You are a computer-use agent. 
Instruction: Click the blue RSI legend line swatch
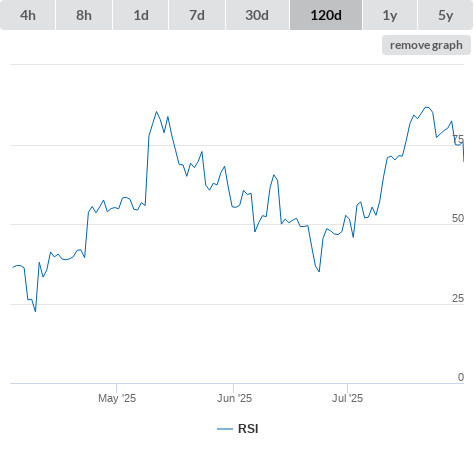pos(225,429)
